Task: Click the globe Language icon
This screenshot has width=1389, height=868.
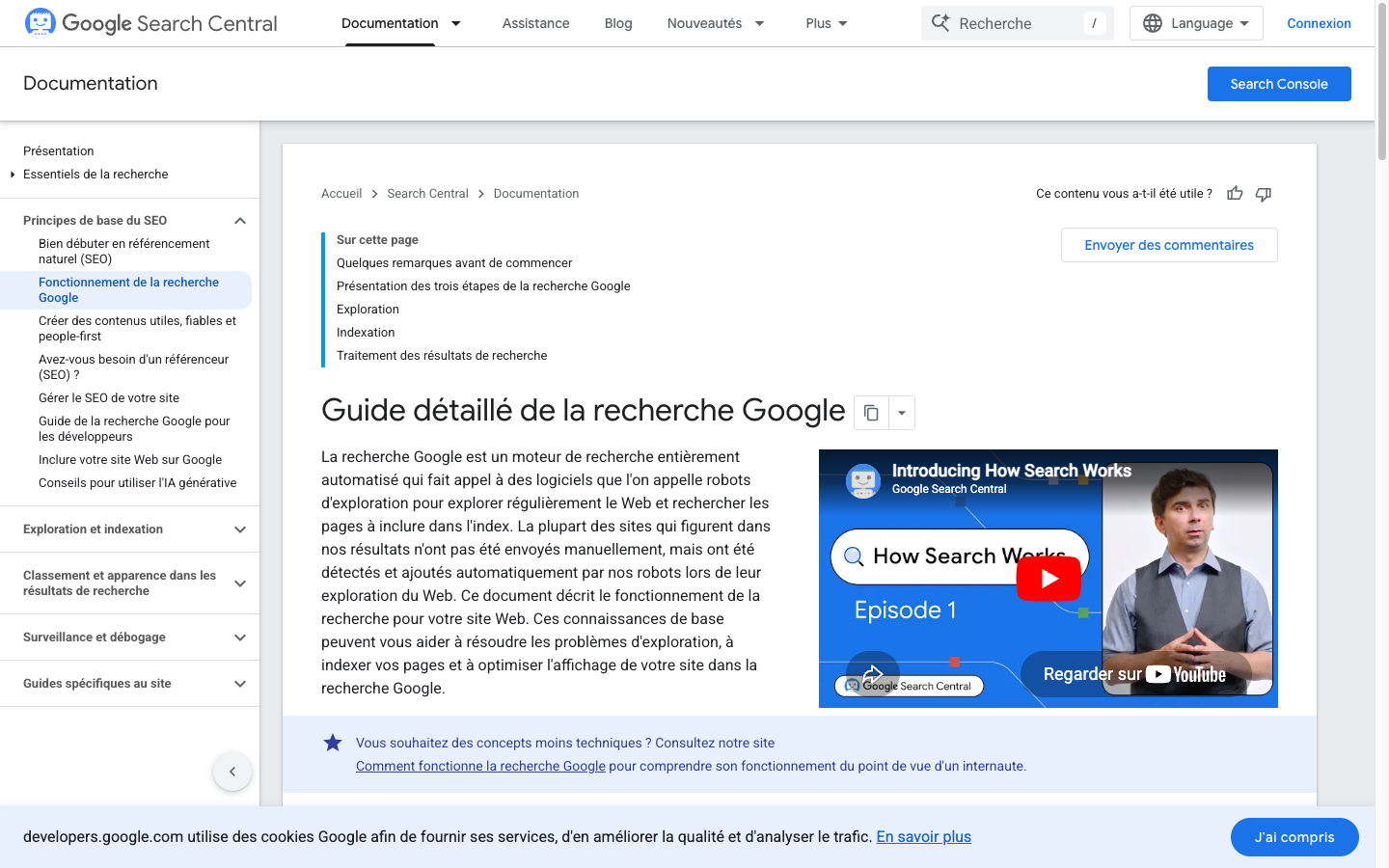Action: (1153, 23)
